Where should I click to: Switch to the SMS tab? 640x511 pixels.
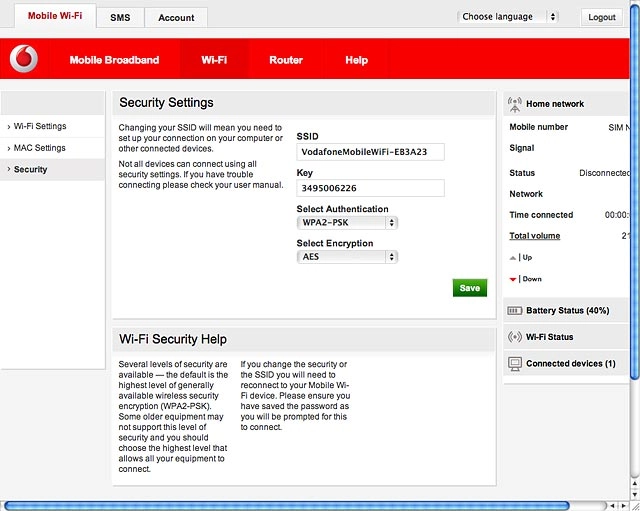click(x=120, y=18)
